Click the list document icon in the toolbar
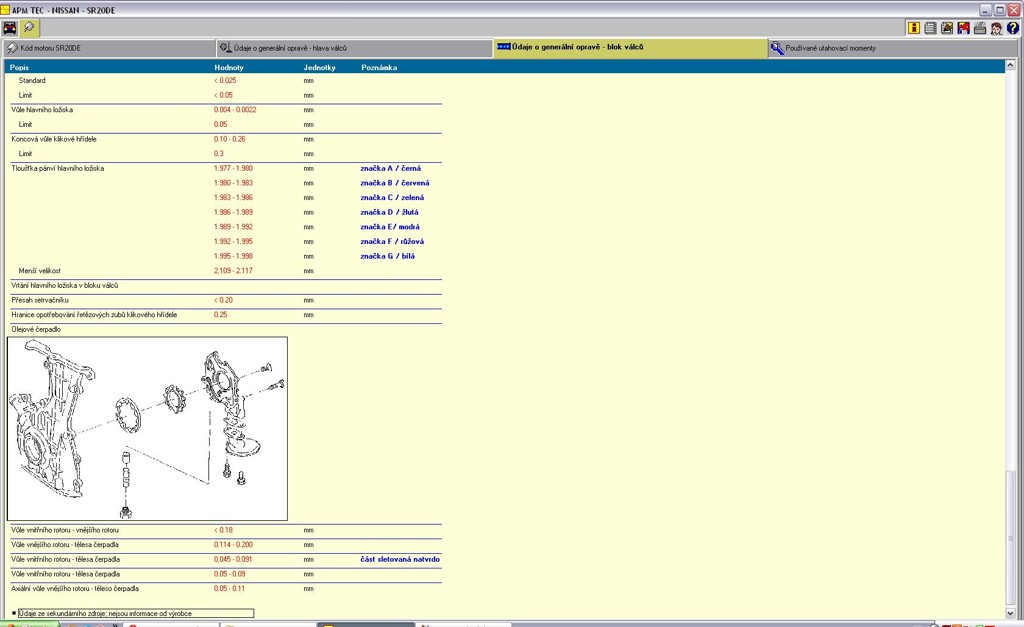 click(930, 28)
